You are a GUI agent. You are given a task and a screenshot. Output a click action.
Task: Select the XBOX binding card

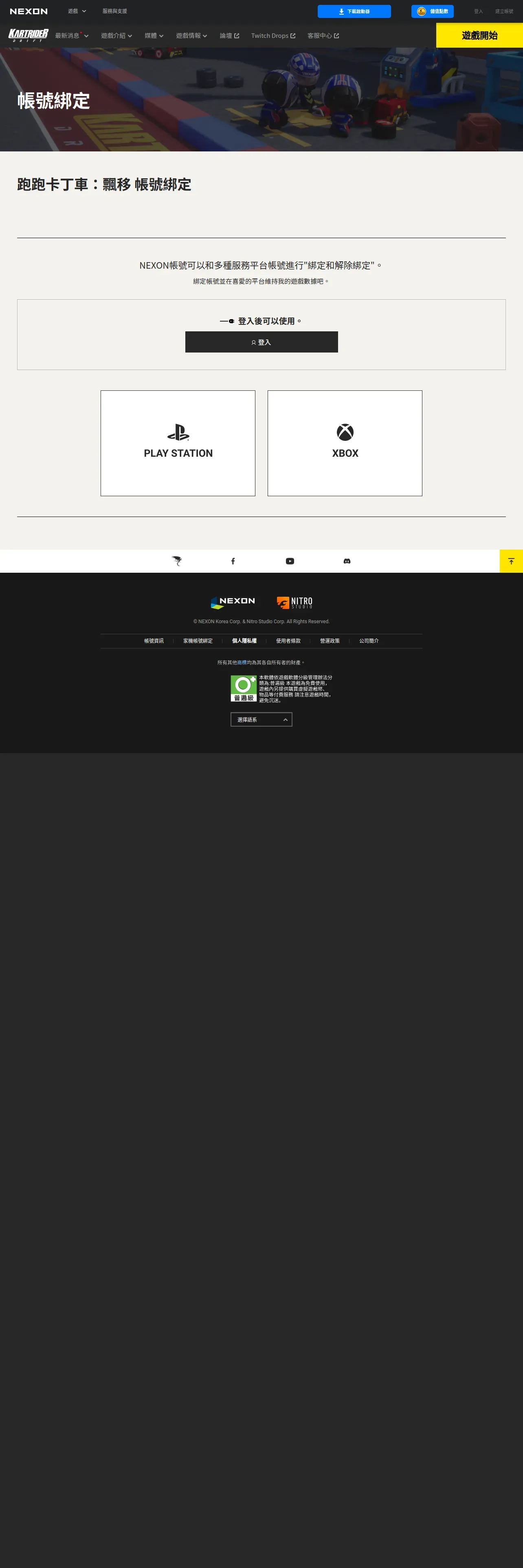[345, 443]
